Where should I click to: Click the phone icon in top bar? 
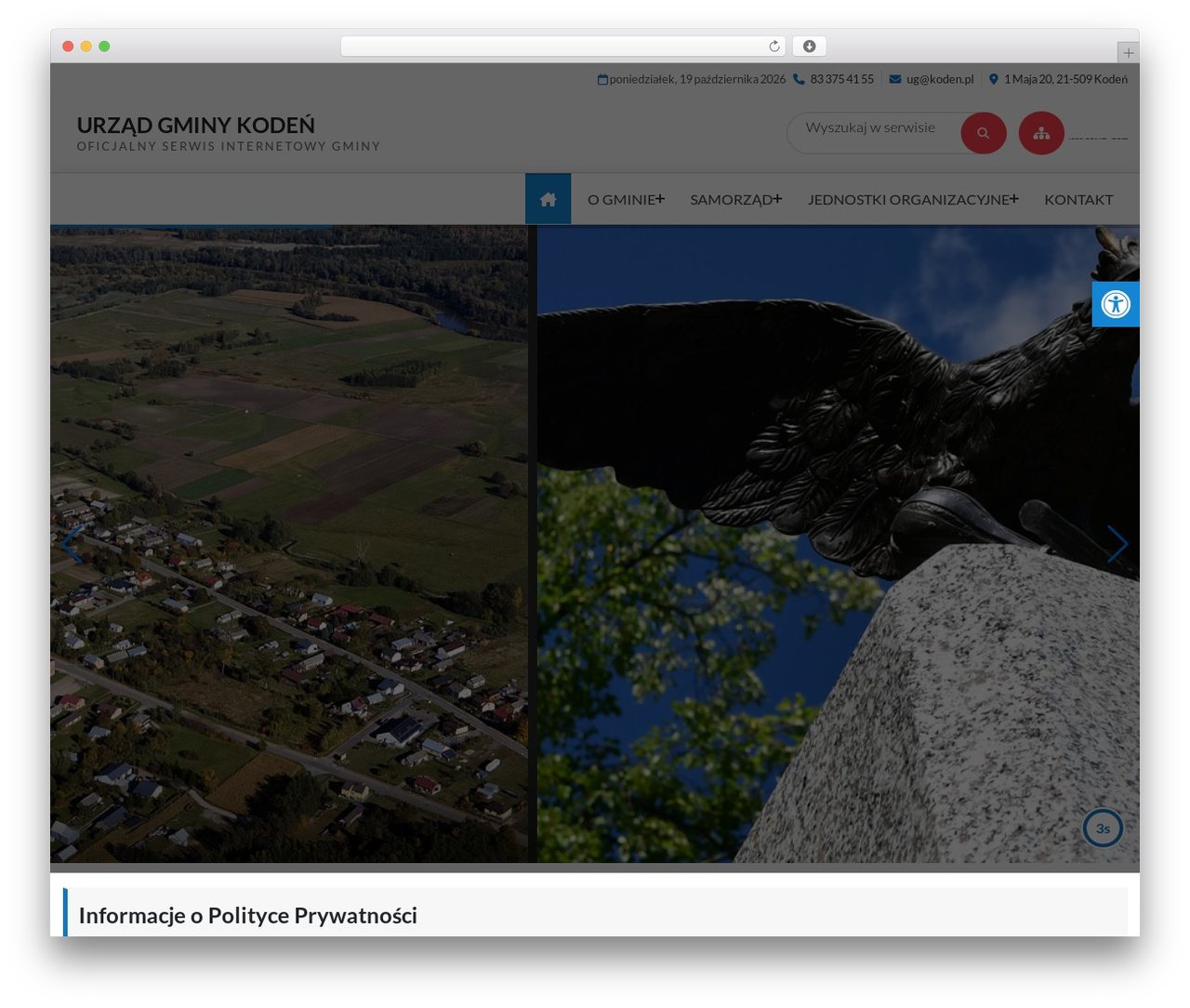coord(799,79)
